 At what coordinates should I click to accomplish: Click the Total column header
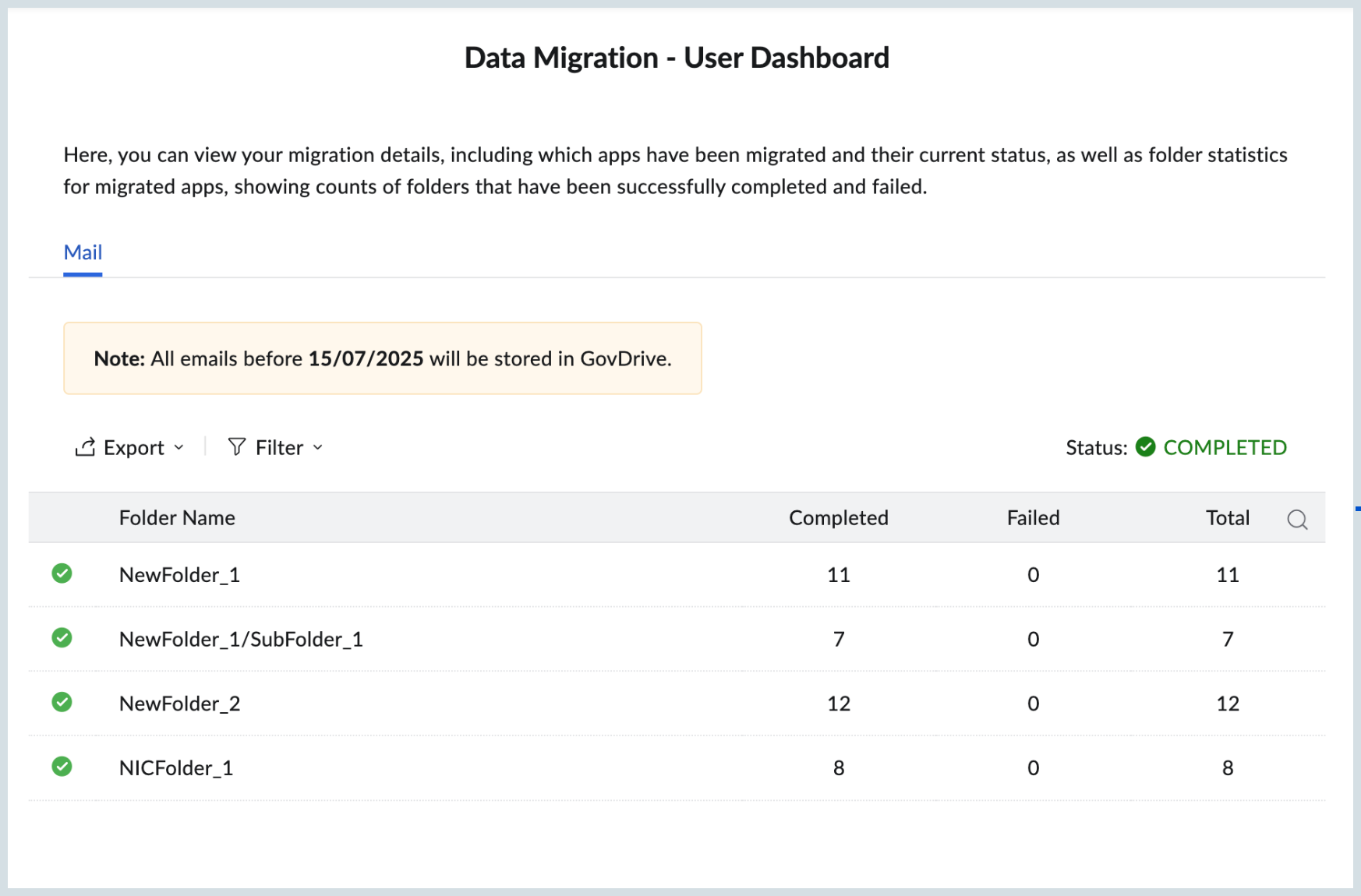point(1227,518)
